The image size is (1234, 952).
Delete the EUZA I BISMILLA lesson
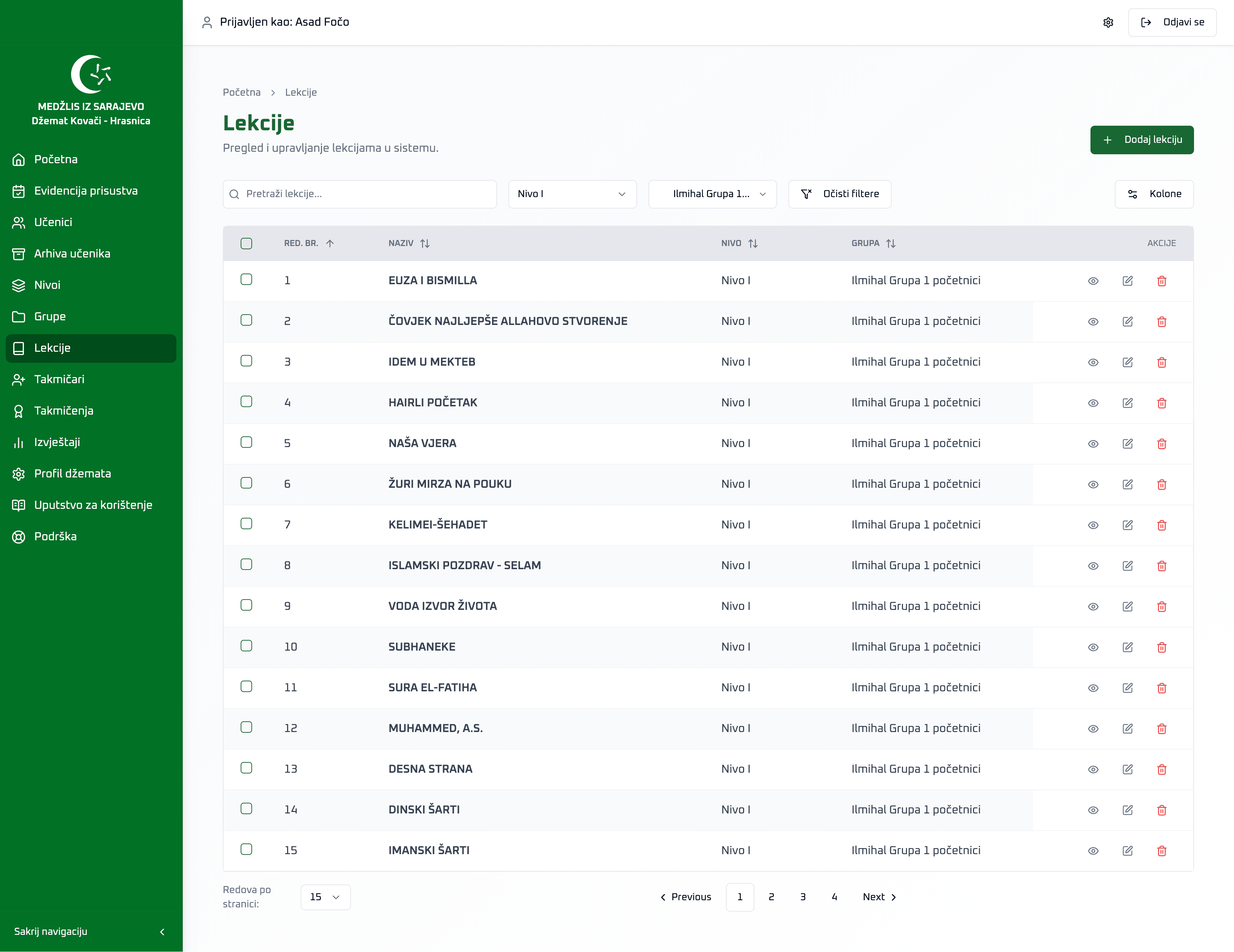[x=1162, y=281]
